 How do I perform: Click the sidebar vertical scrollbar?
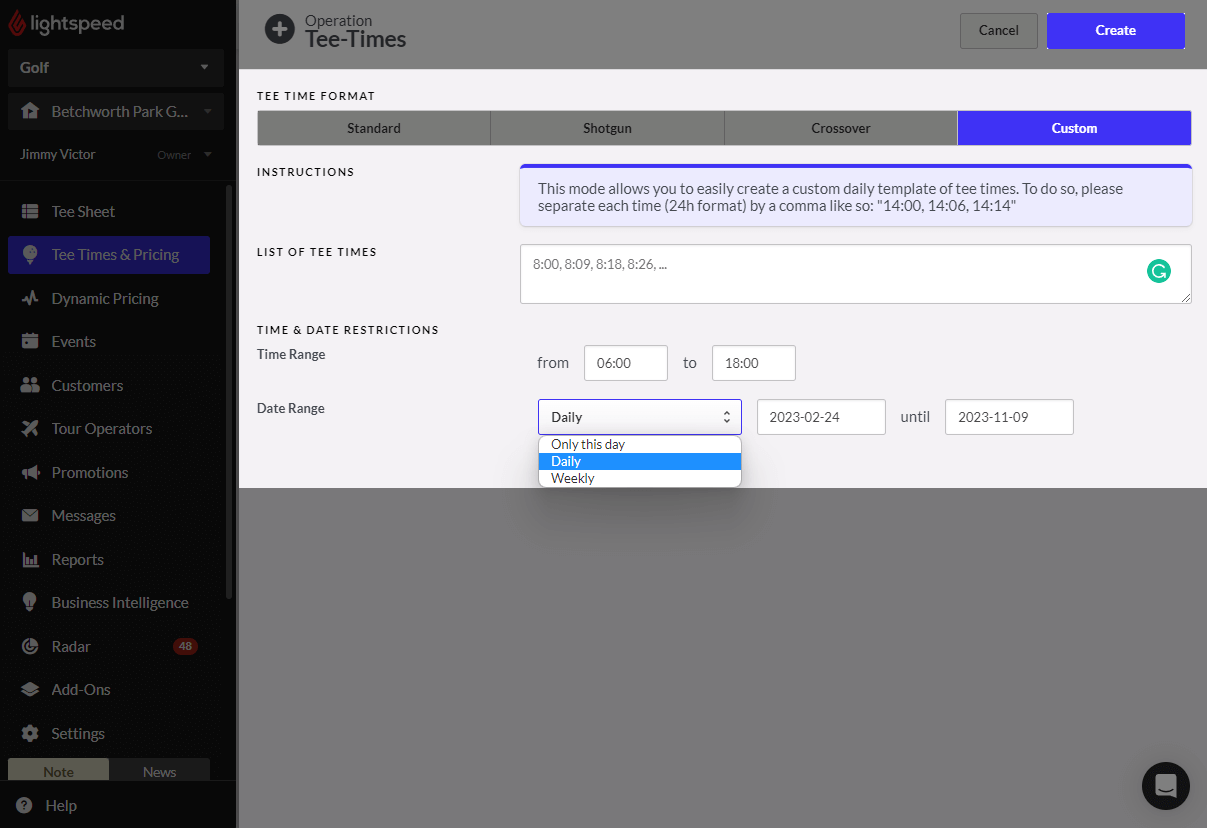pos(229,390)
